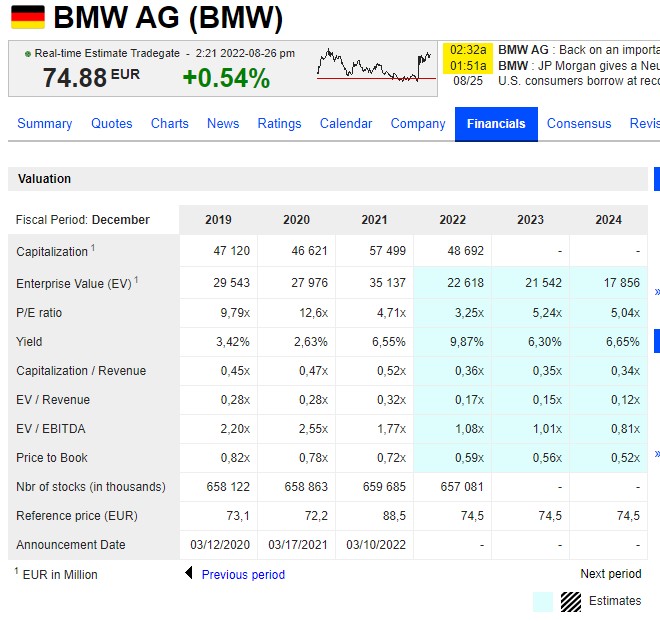The width and height of the screenshot is (660, 621).
Task: View the Calendar tab
Action: coord(346,124)
